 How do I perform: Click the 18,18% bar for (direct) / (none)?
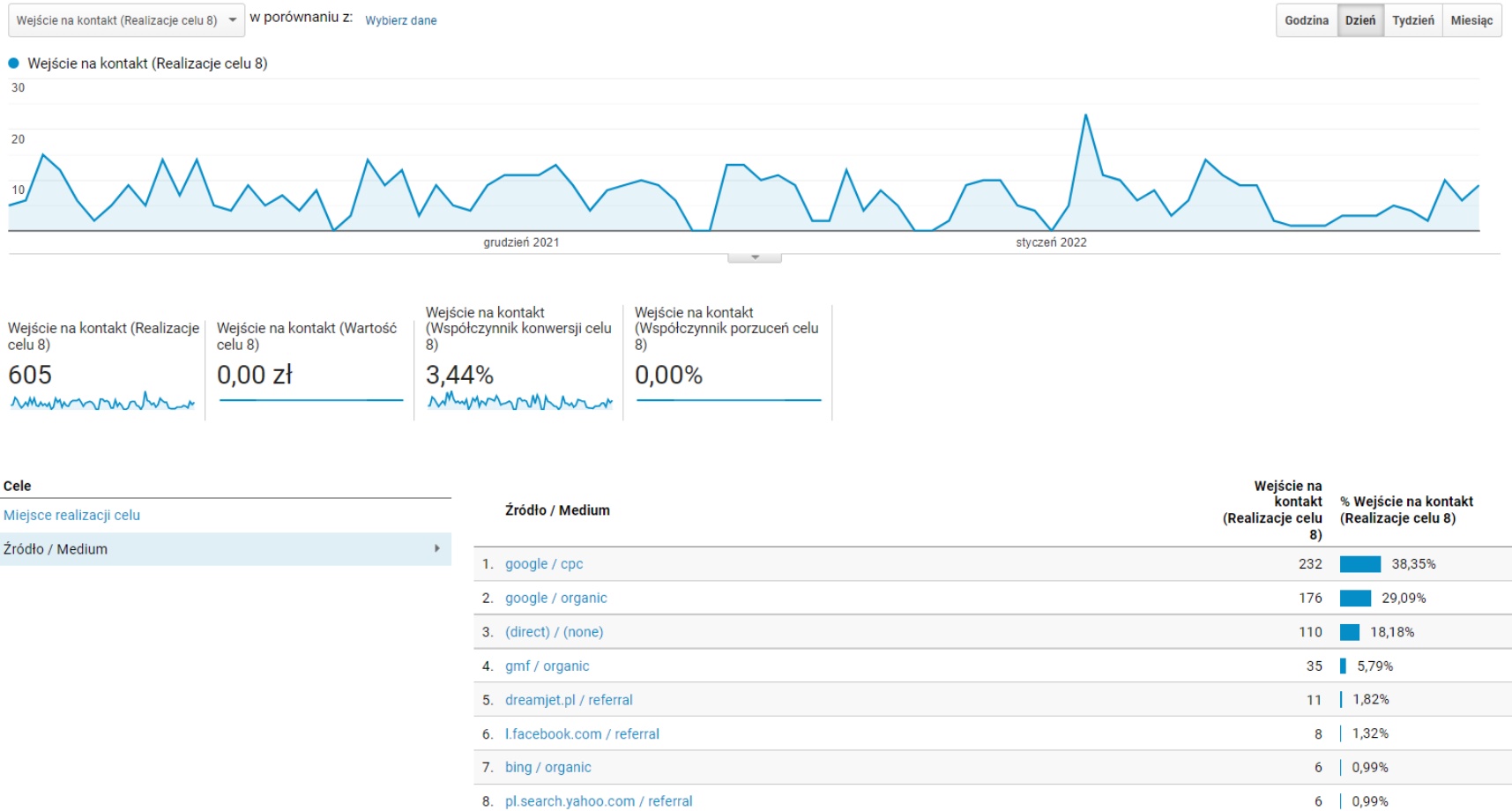coord(1350,632)
